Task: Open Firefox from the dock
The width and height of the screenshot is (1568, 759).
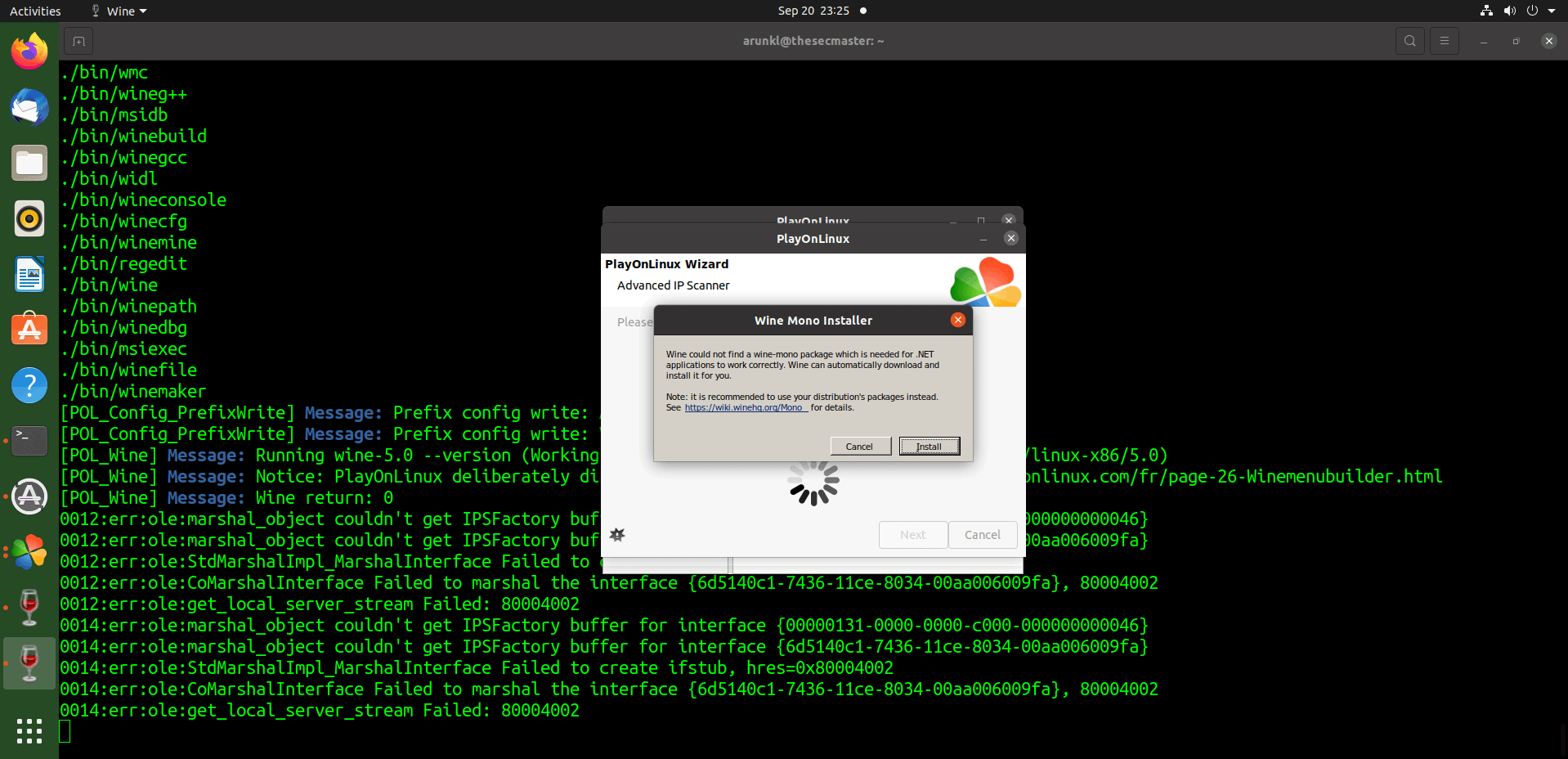Action: [29, 52]
